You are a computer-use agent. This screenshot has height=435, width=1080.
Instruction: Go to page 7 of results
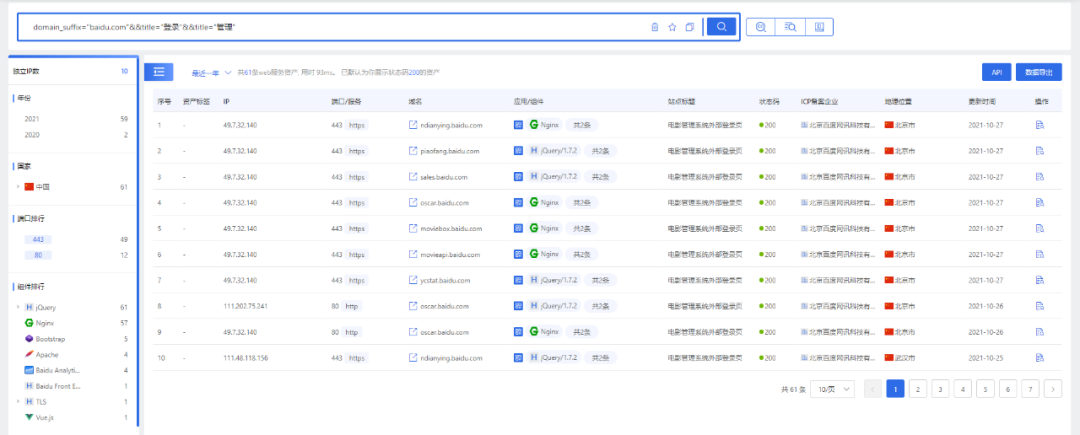pos(1030,389)
